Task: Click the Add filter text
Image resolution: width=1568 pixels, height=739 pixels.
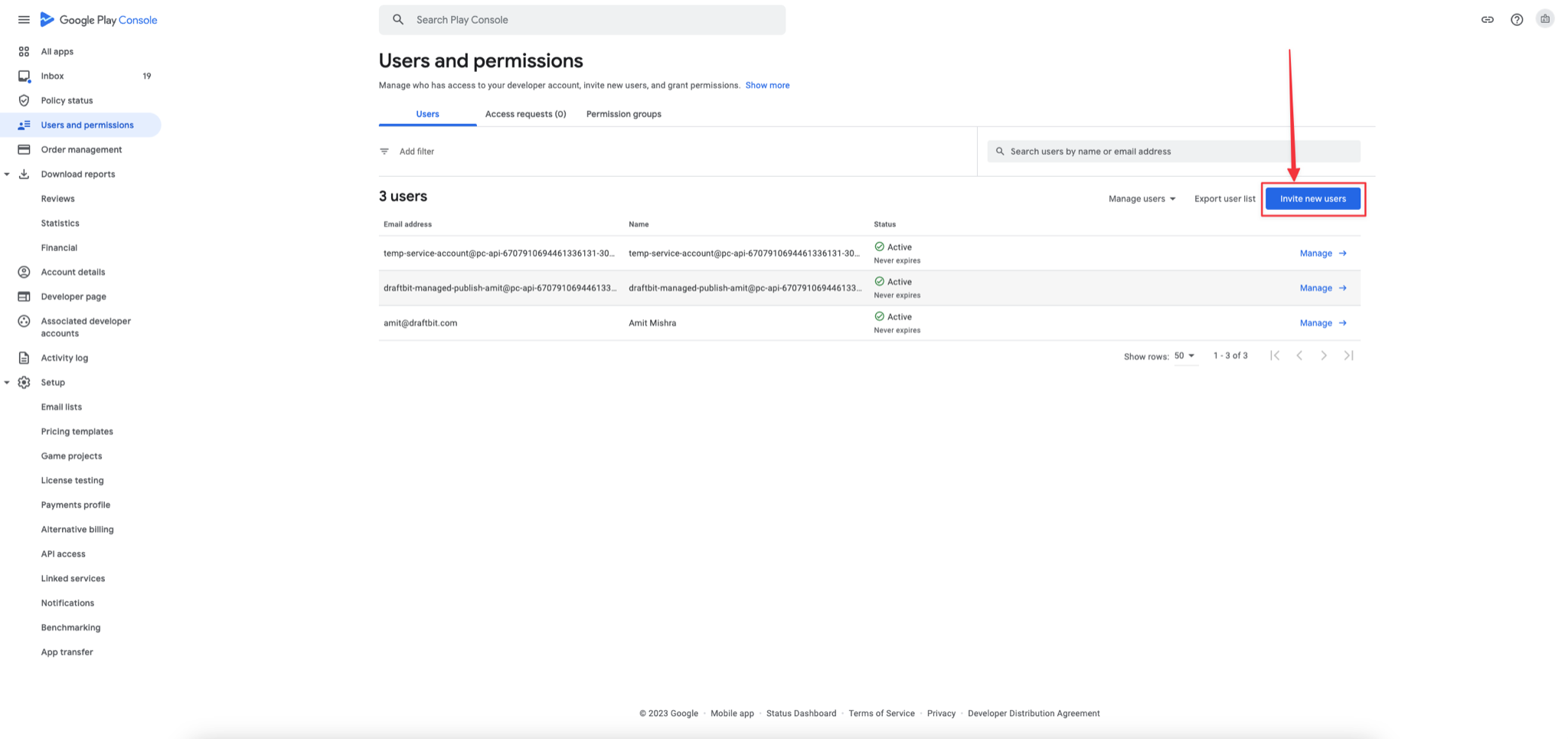Action: tap(416, 152)
